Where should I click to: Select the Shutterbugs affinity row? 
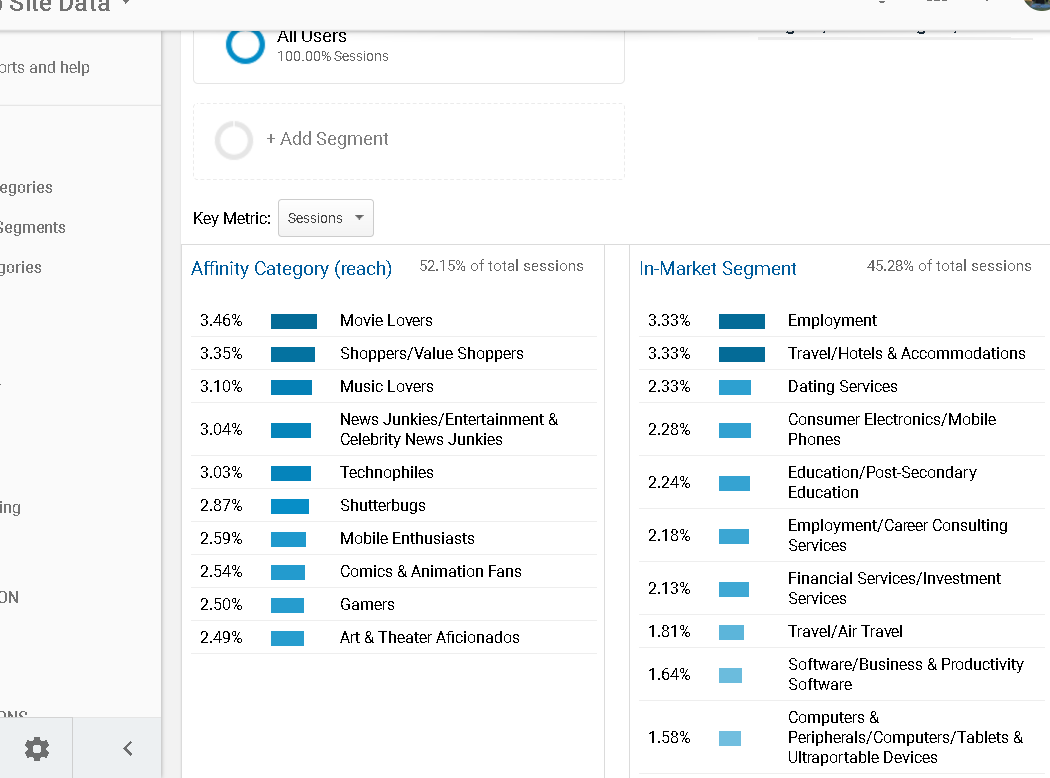point(382,505)
